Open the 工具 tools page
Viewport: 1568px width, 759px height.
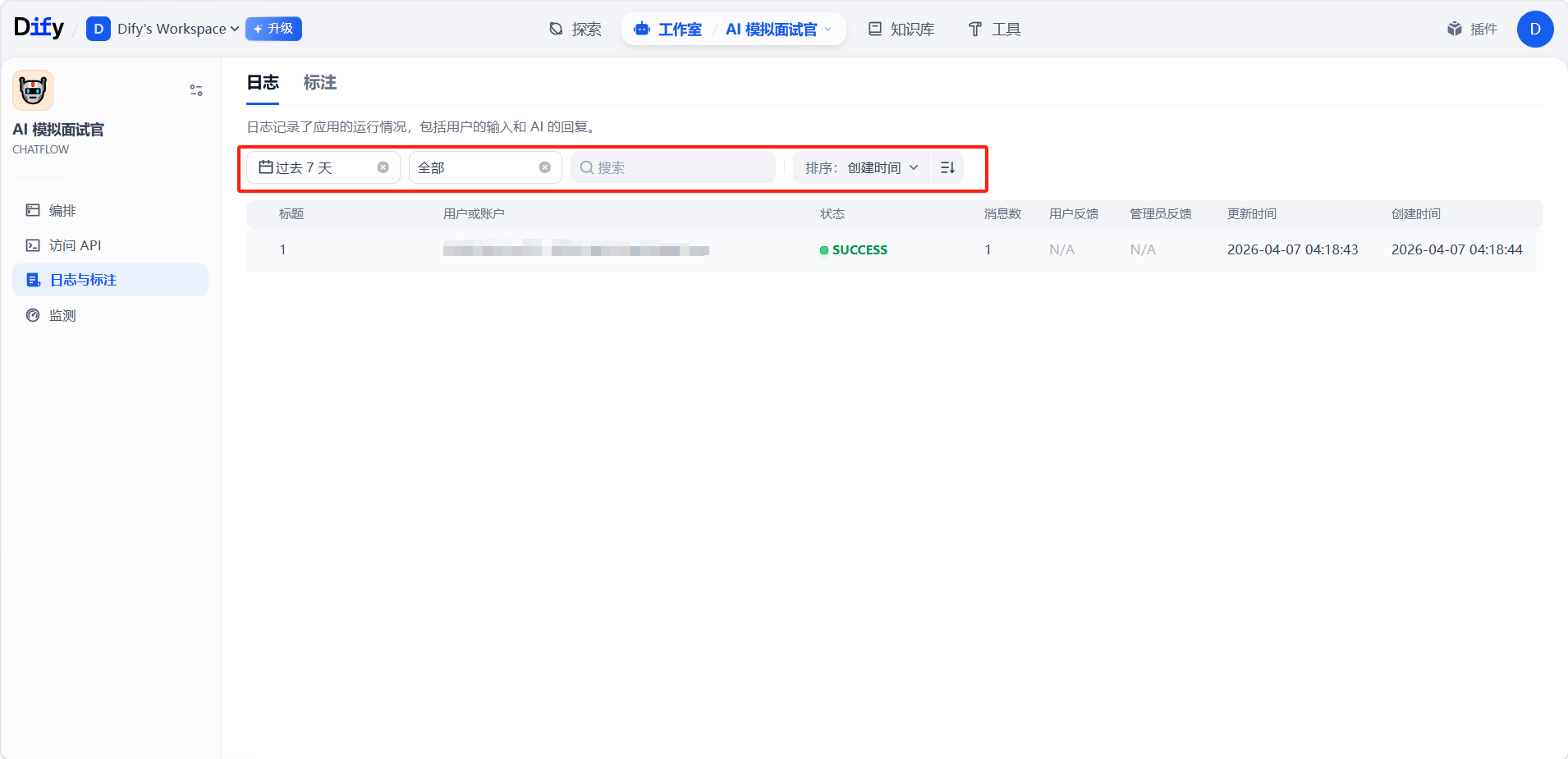pyautogui.click(x=994, y=29)
